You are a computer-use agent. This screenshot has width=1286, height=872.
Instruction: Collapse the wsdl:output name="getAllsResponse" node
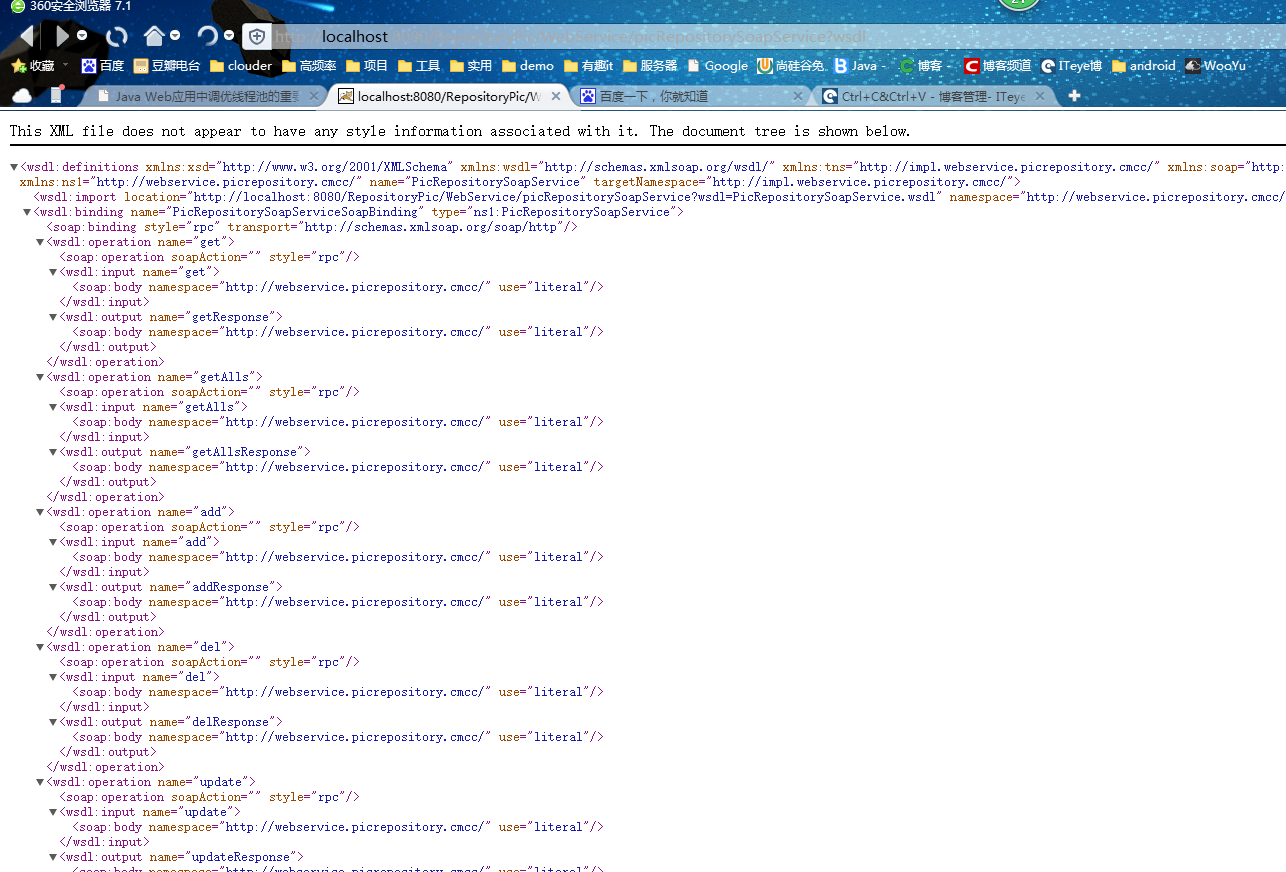point(53,452)
